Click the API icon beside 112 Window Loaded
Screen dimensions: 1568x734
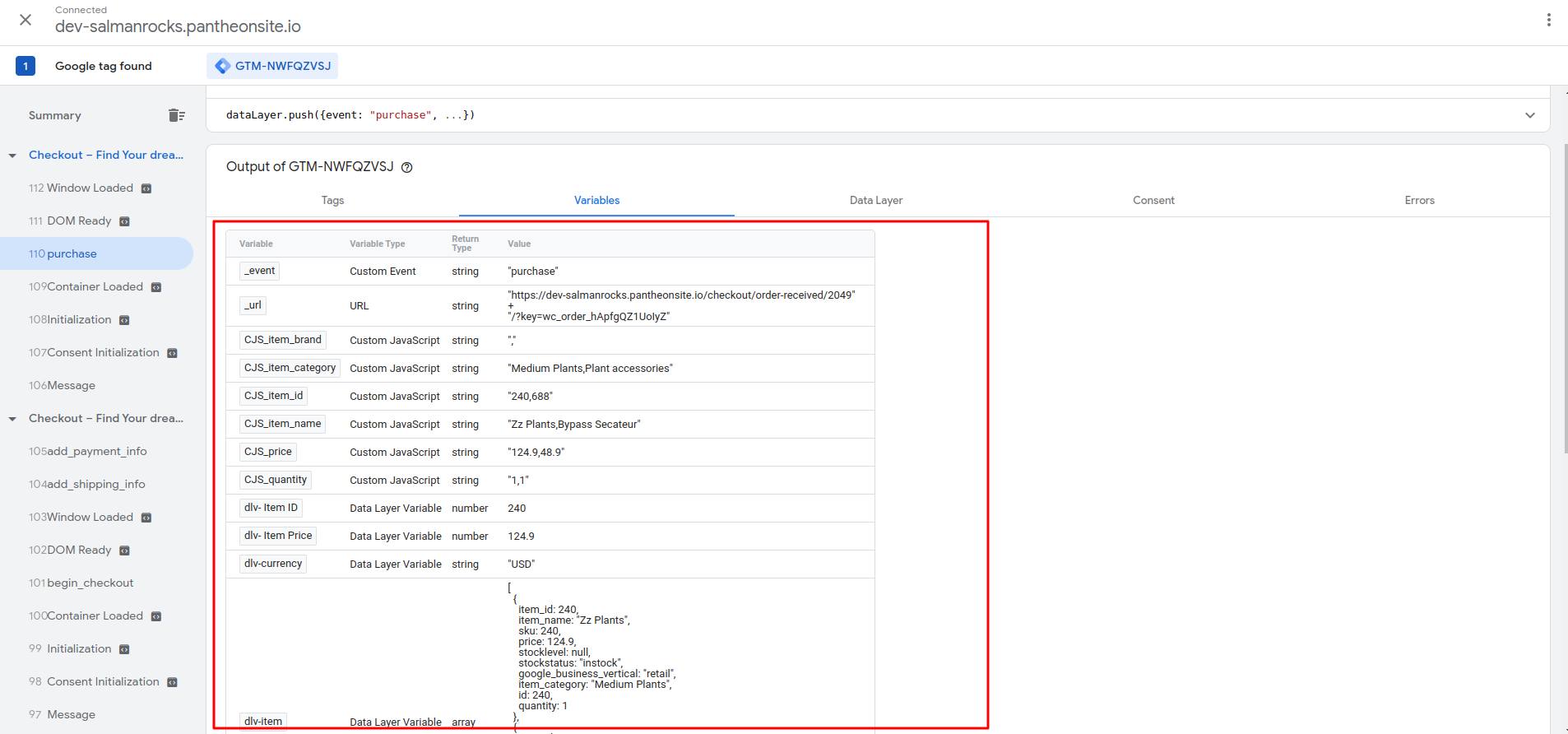[146, 188]
